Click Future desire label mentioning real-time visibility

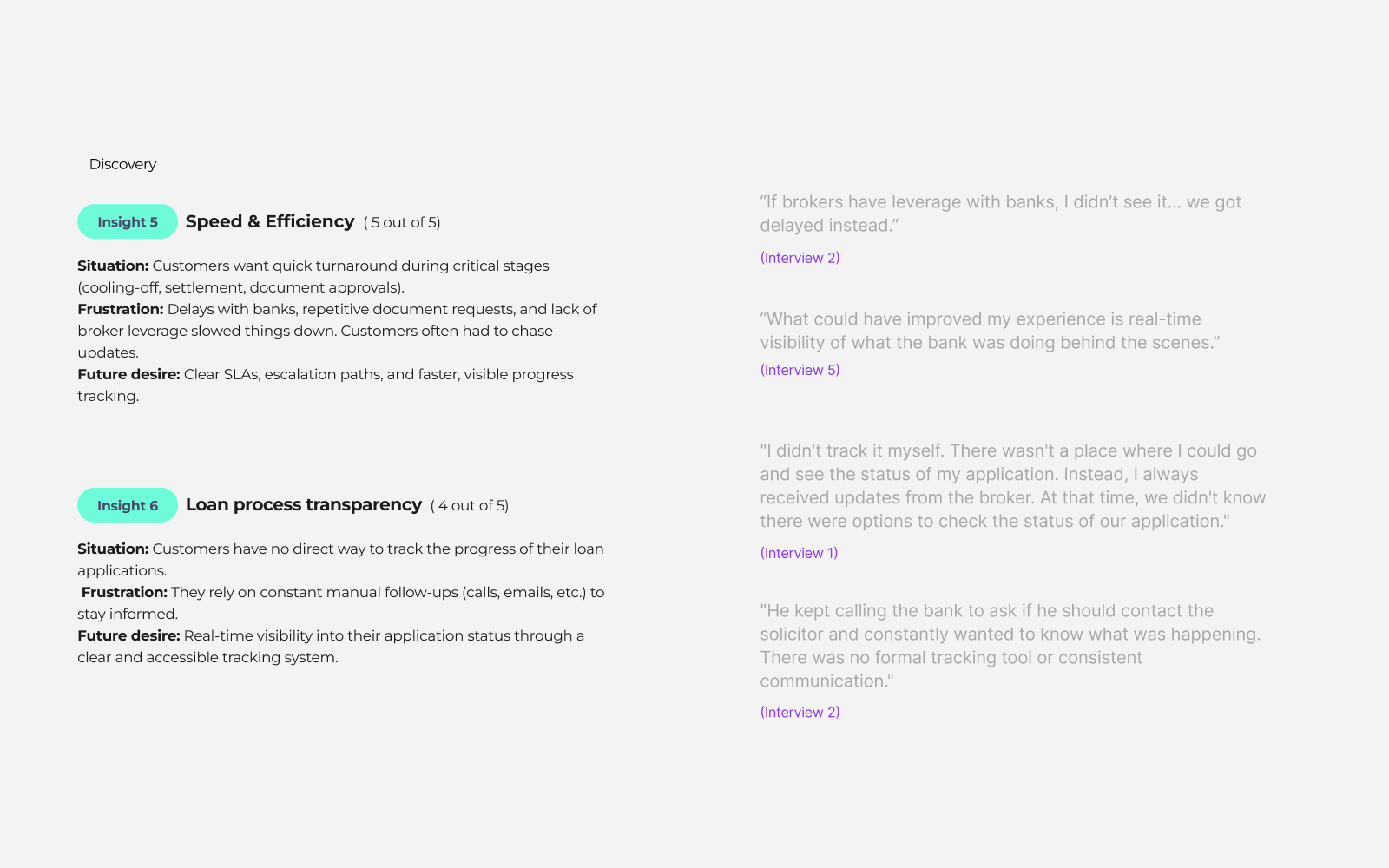(x=128, y=635)
